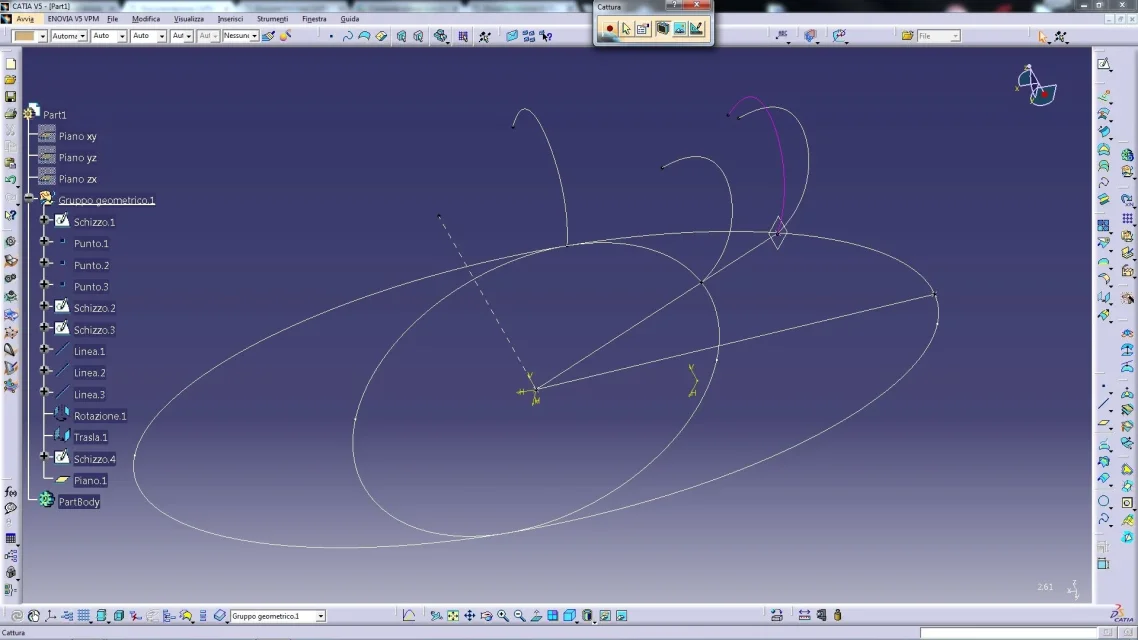1138x640 pixels.
Task: Open the Gruppo geometrico.1 combo box
Action: click(278, 616)
